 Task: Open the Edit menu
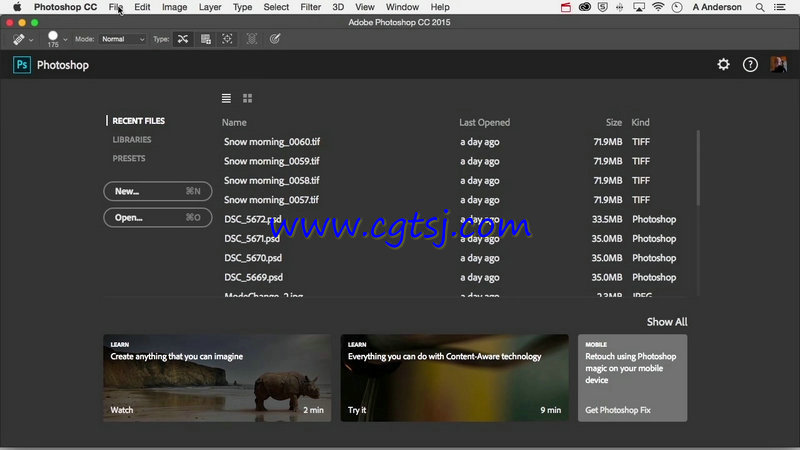(x=142, y=7)
